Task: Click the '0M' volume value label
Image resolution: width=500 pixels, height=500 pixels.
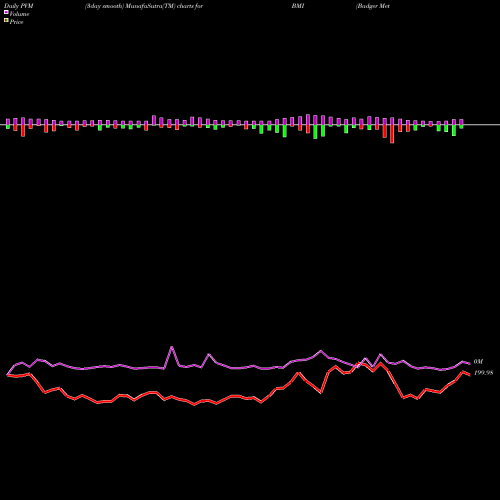Action: point(478,362)
